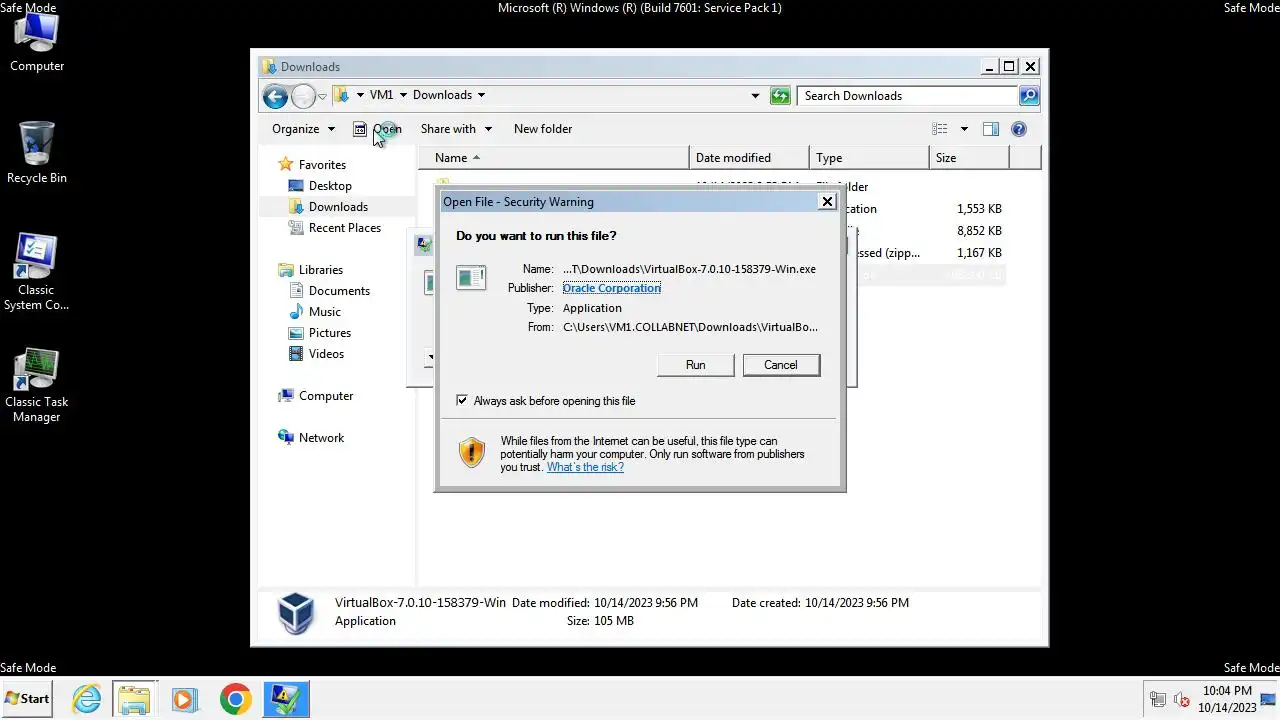1280x720 pixels.
Task: Open the Oracle Corporation publisher link
Action: 612,288
